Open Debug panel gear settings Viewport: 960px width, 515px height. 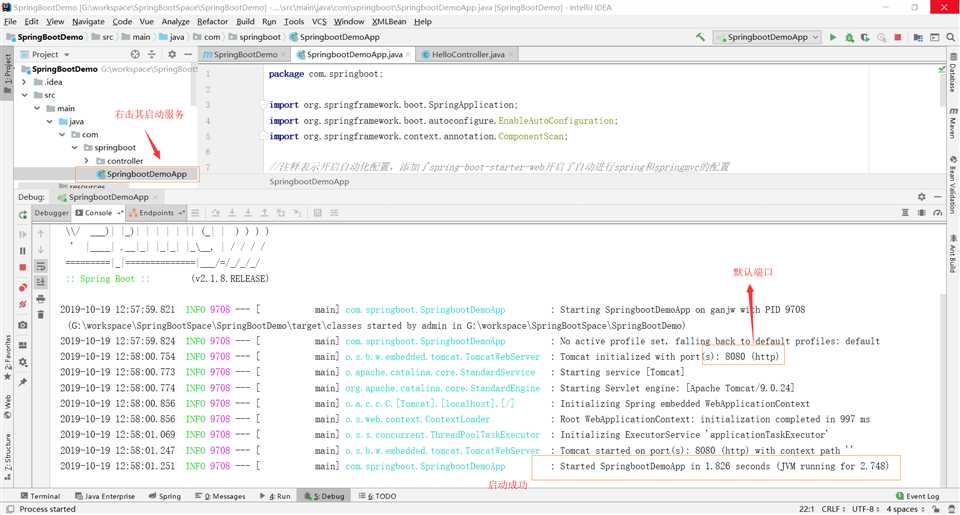pyautogui.click(x=921, y=197)
